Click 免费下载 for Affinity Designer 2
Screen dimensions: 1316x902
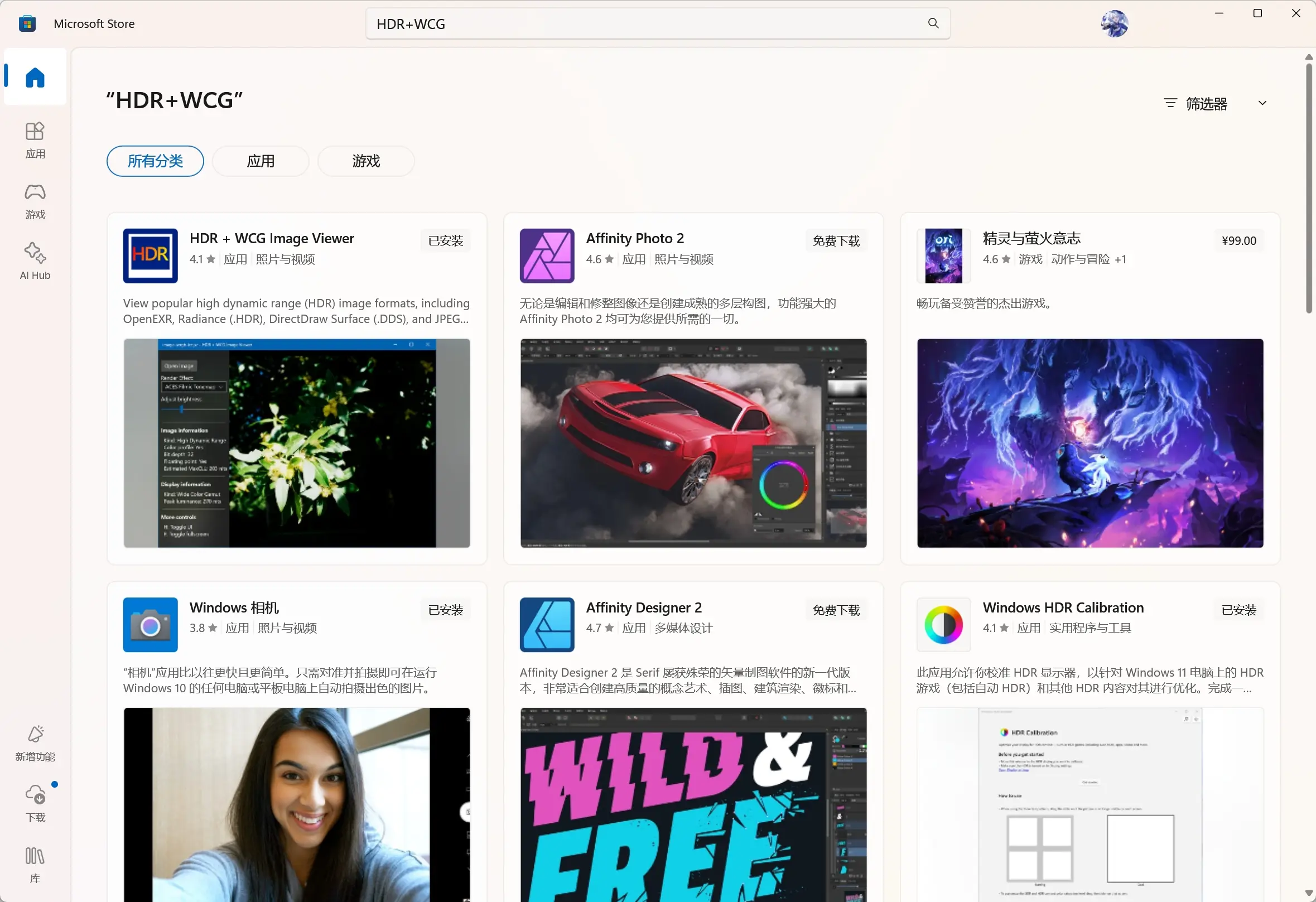836,610
